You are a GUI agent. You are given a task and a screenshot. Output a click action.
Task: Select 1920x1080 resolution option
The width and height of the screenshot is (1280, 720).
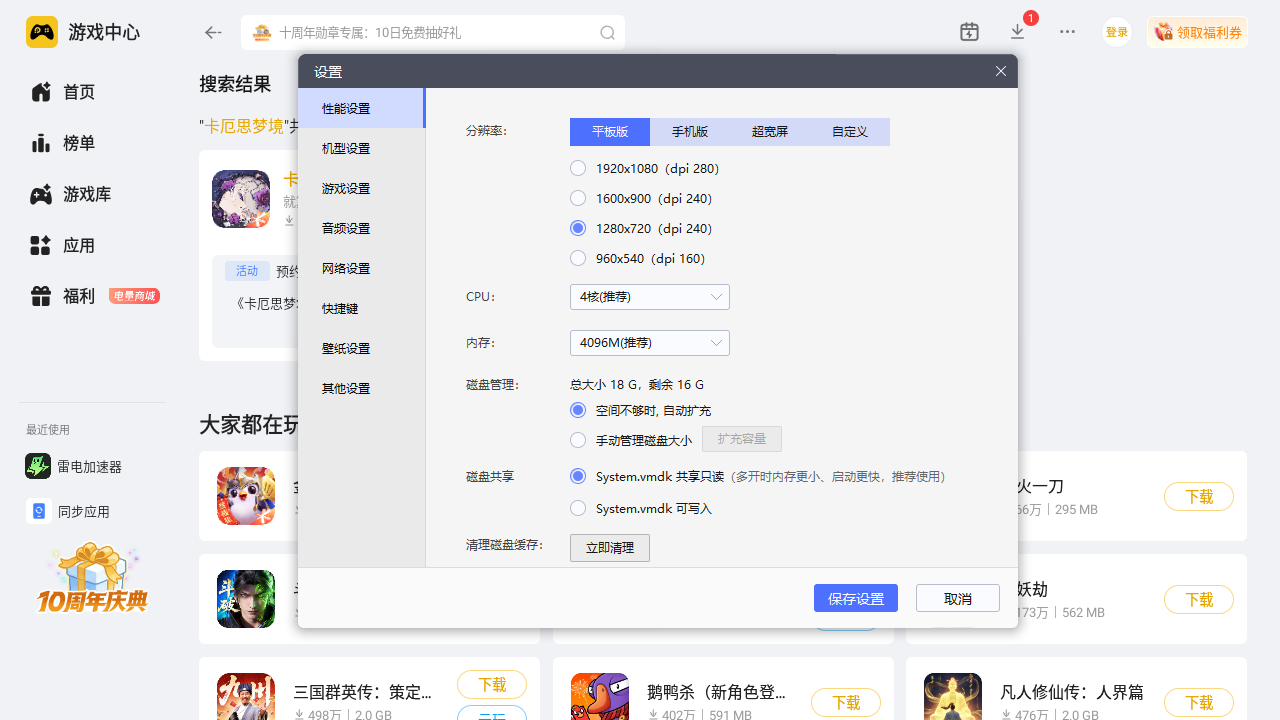click(x=578, y=168)
